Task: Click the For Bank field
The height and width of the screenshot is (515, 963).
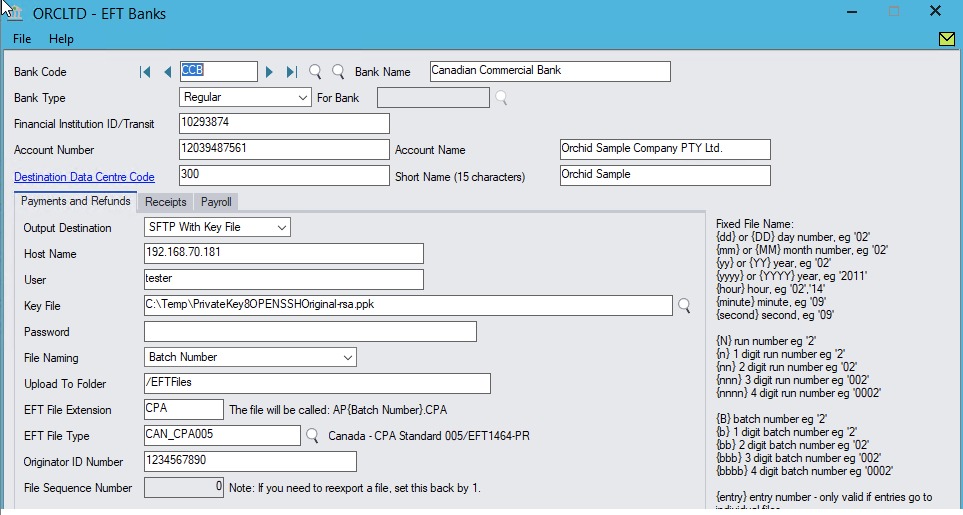Action: click(434, 98)
